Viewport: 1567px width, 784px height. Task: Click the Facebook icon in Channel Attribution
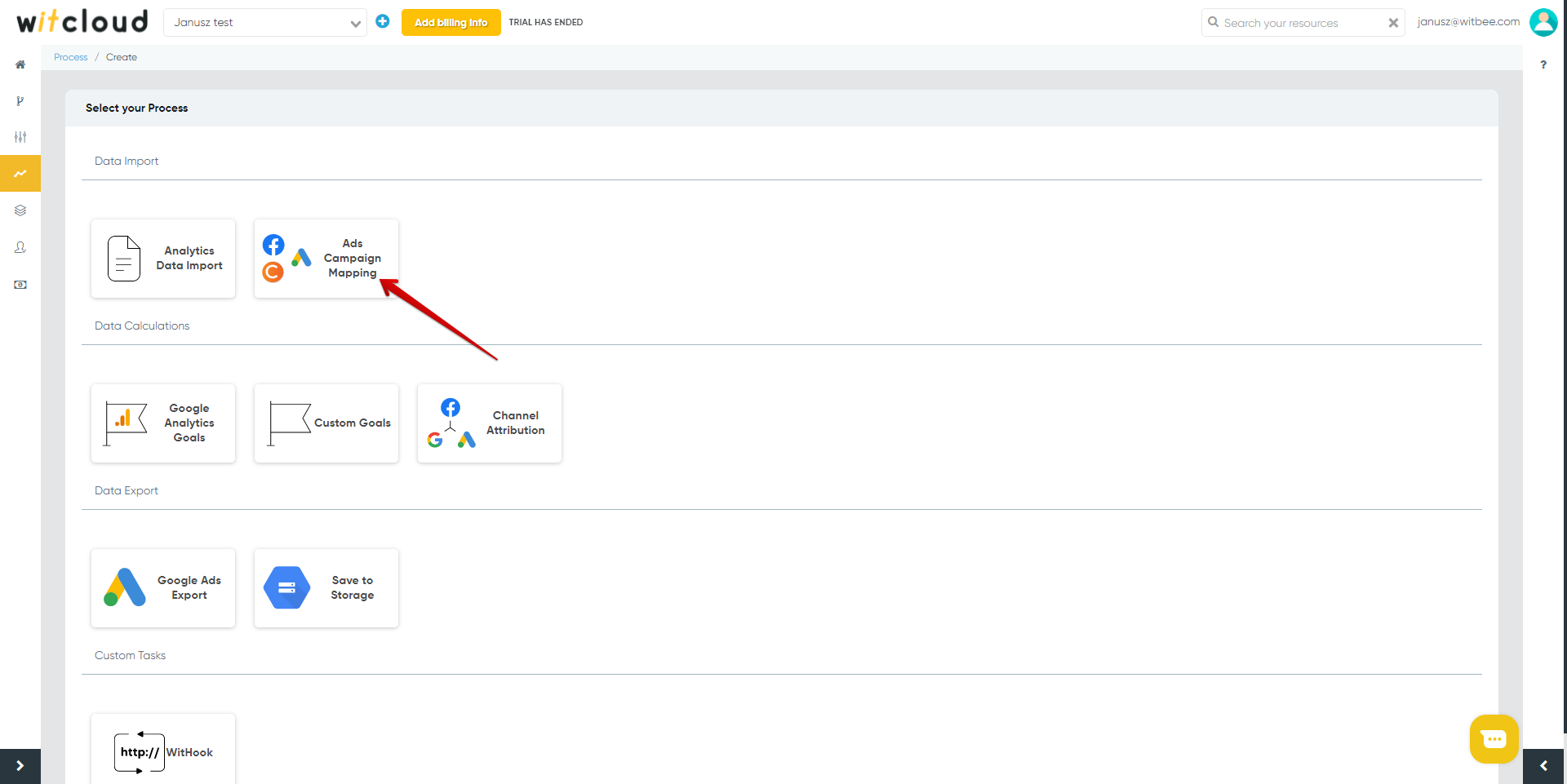[451, 407]
